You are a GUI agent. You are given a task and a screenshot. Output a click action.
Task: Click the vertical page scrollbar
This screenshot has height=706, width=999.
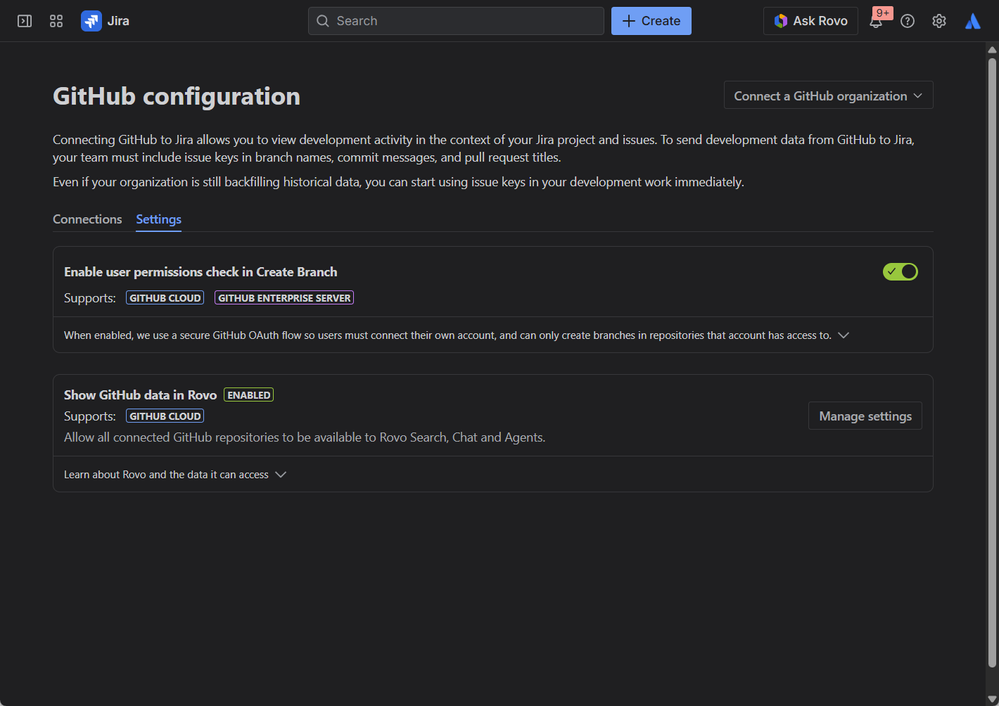click(x=992, y=363)
